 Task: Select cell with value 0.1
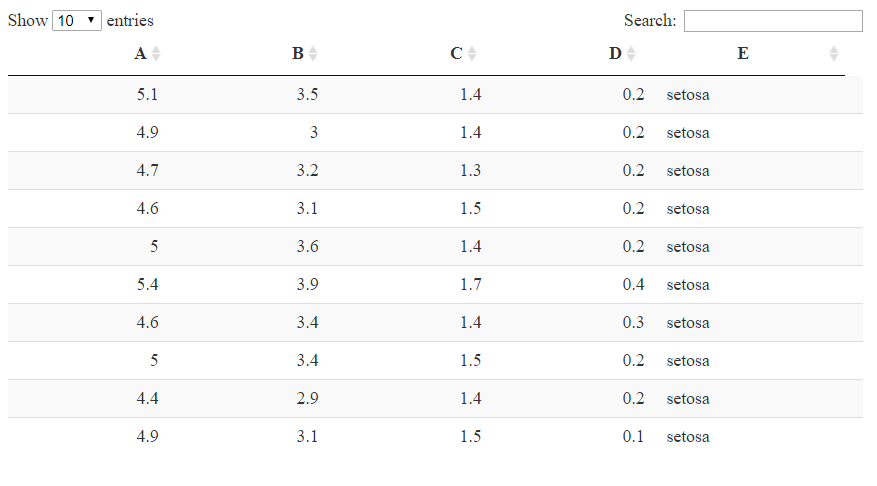coord(633,437)
